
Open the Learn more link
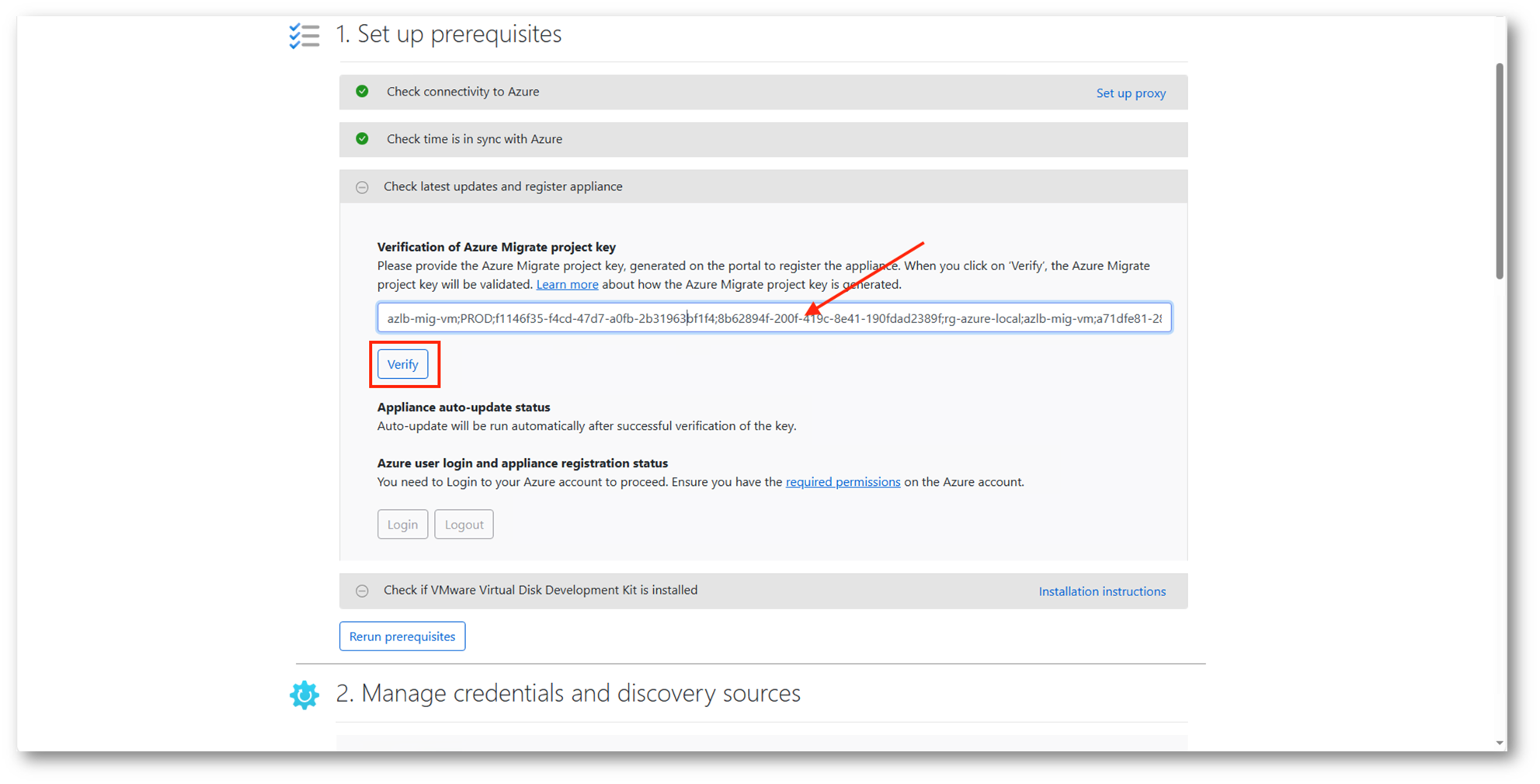pyautogui.click(x=567, y=285)
